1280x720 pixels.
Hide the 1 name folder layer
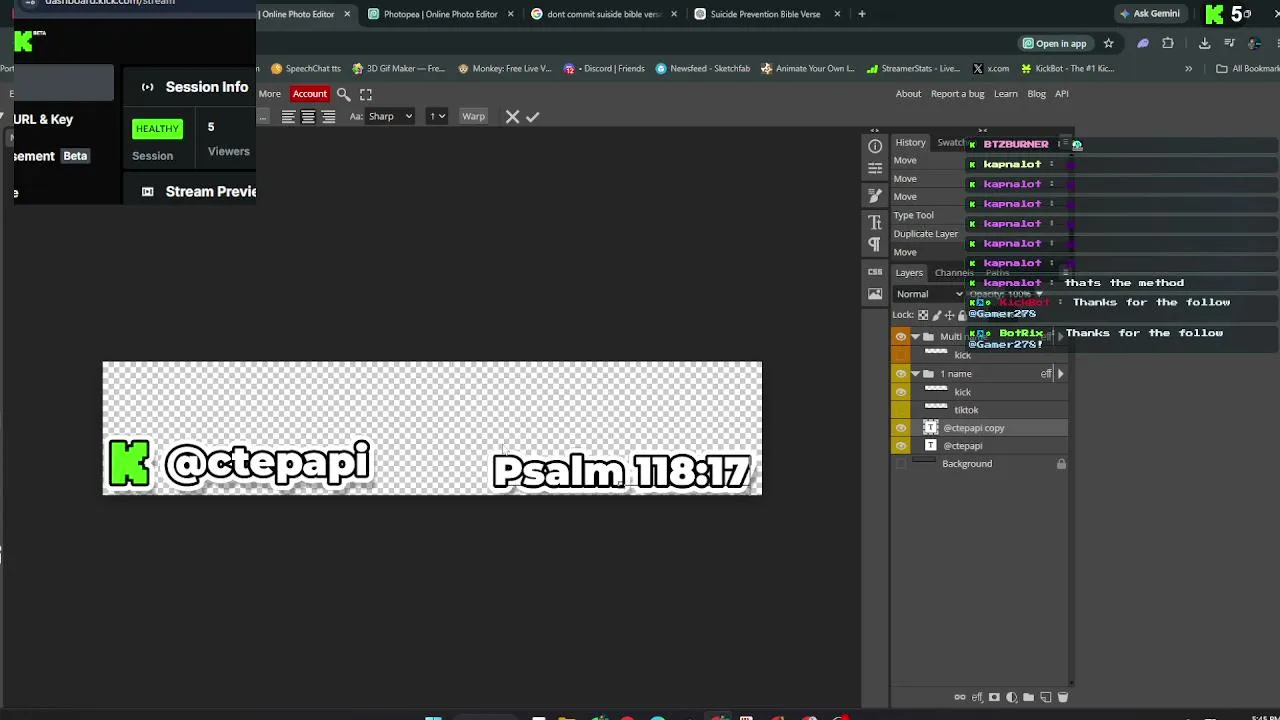coord(901,374)
